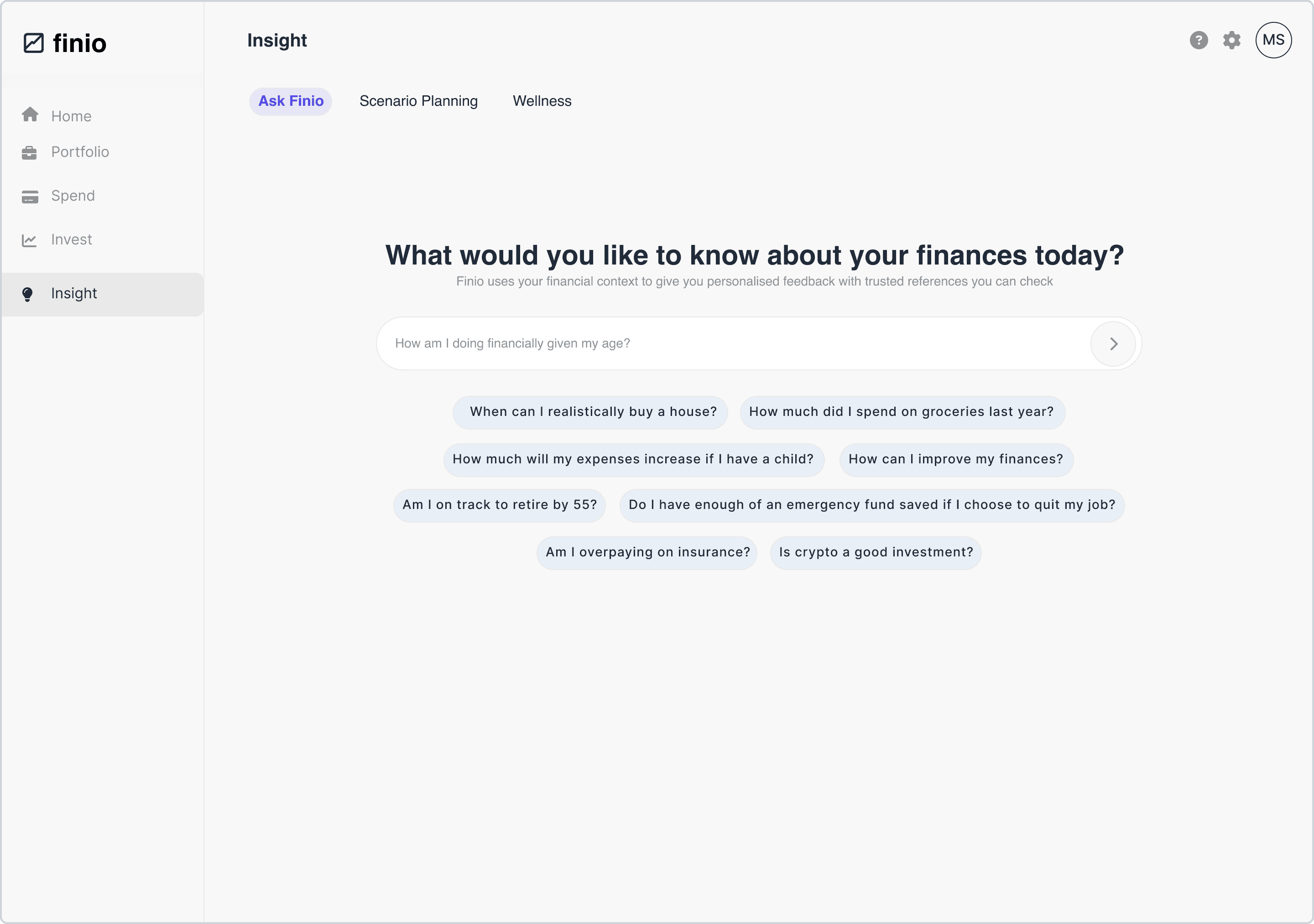Ask if crypto is a good investment

point(875,551)
